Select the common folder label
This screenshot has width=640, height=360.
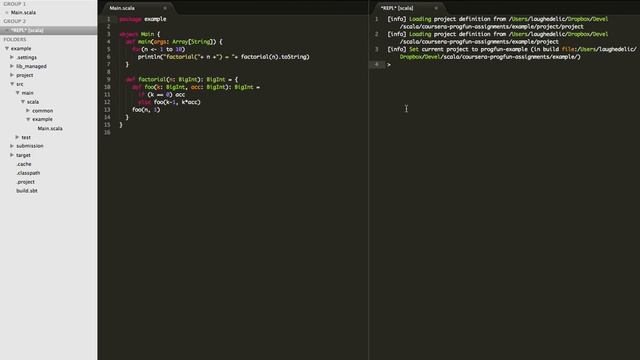(42, 111)
